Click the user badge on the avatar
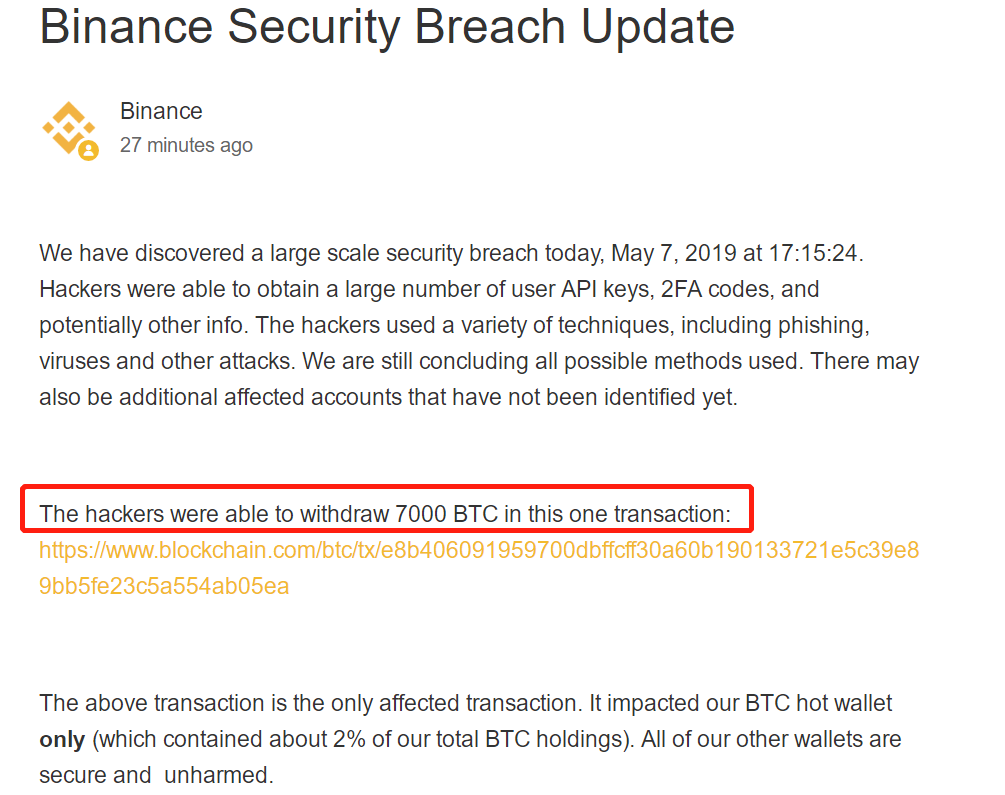This screenshot has height=795, width=1005. [89, 151]
